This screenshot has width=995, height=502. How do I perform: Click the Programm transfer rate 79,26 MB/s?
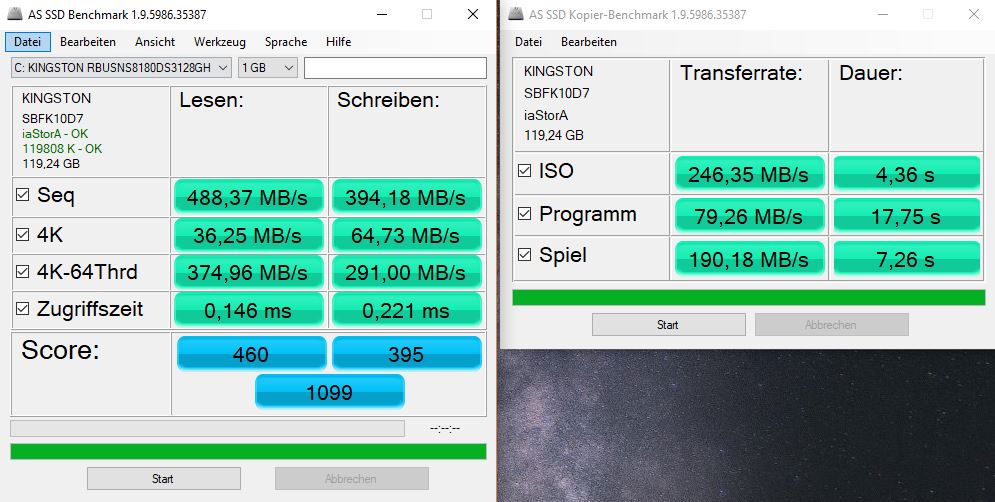tap(749, 216)
